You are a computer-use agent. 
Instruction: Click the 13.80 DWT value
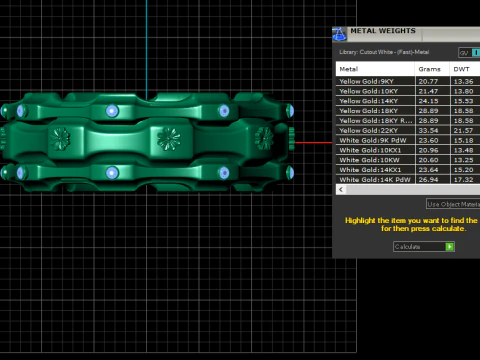(464, 91)
